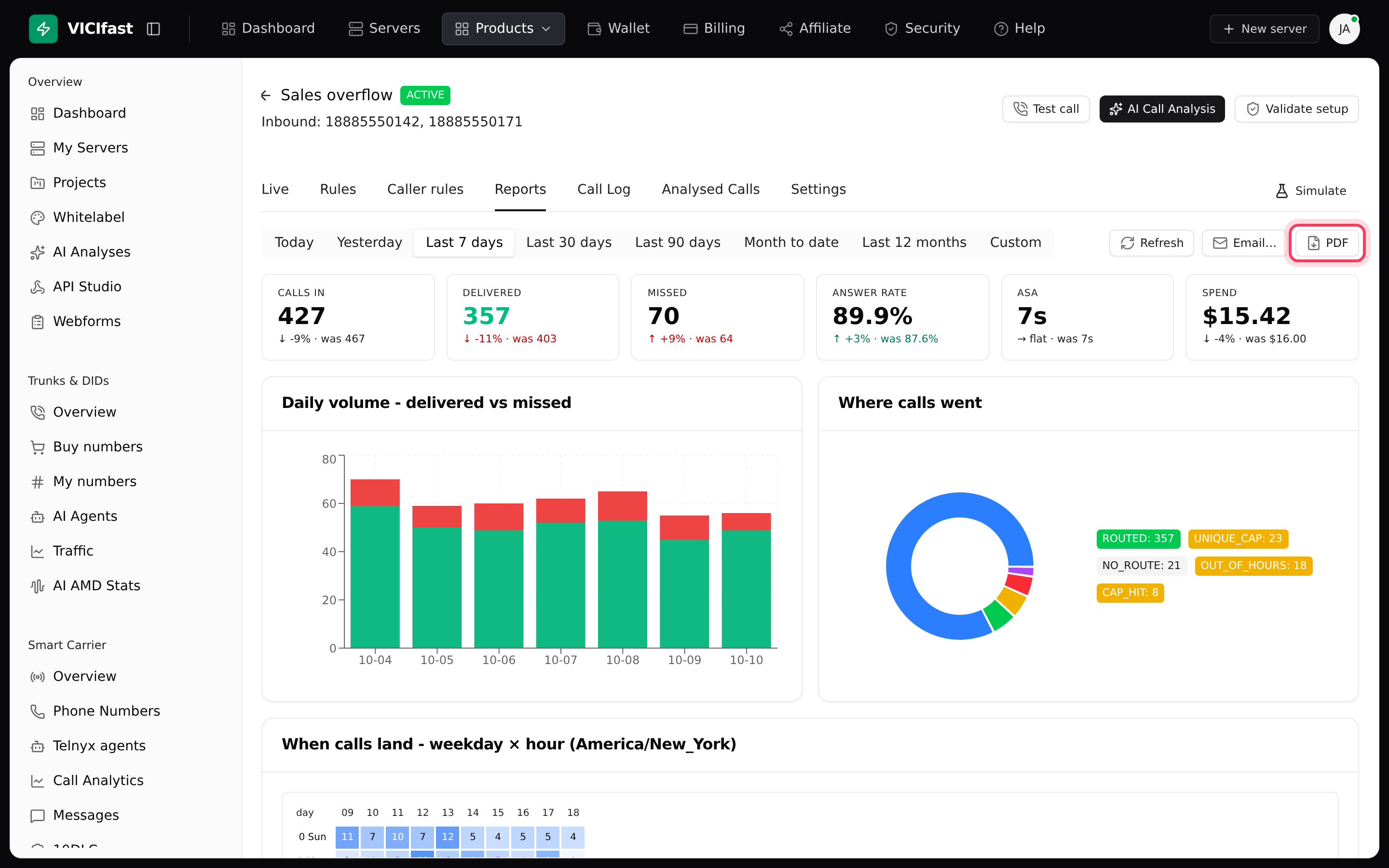The height and width of the screenshot is (868, 1389).
Task: Open Projects in sidebar
Action: pyautogui.click(x=126, y=183)
